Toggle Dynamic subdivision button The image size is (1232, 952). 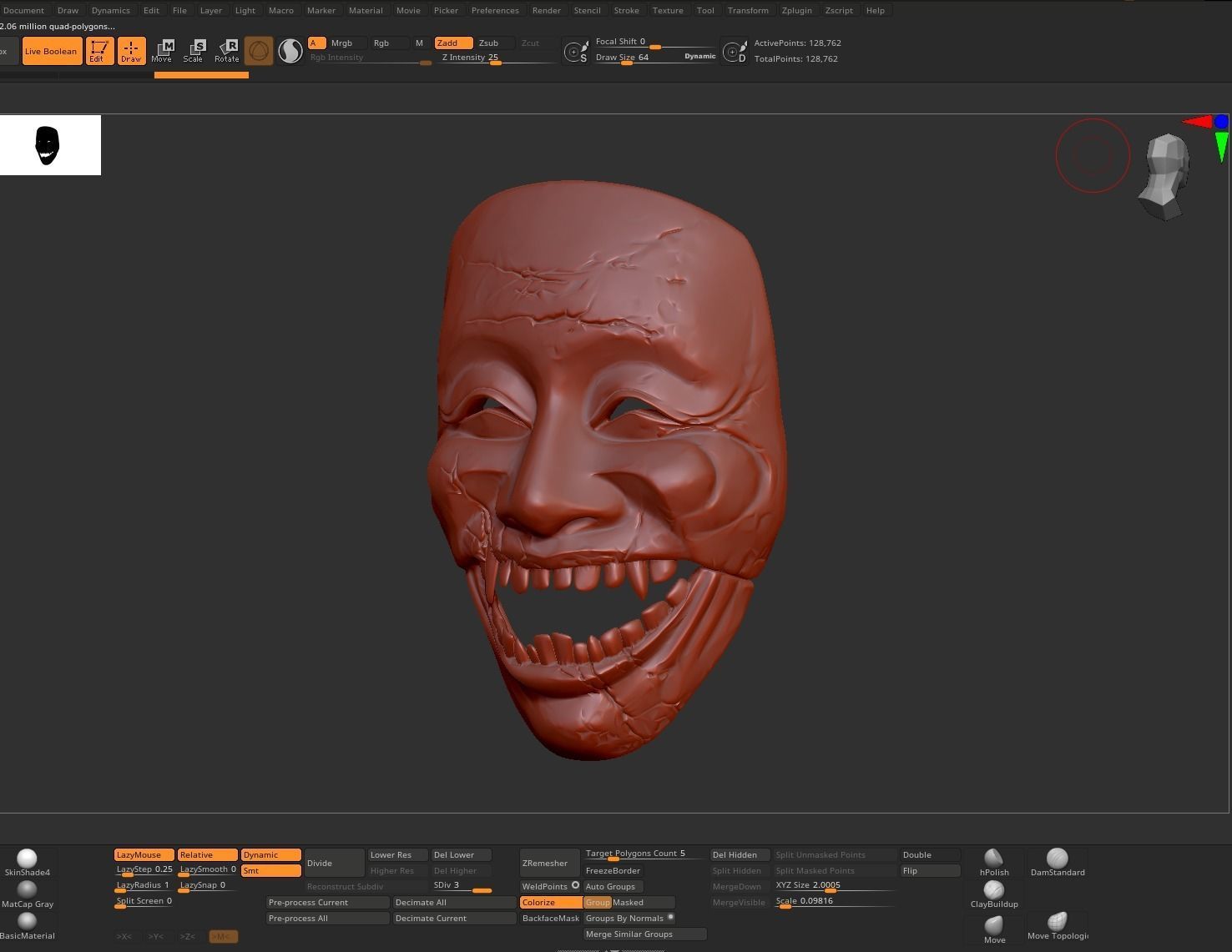(x=271, y=854)
